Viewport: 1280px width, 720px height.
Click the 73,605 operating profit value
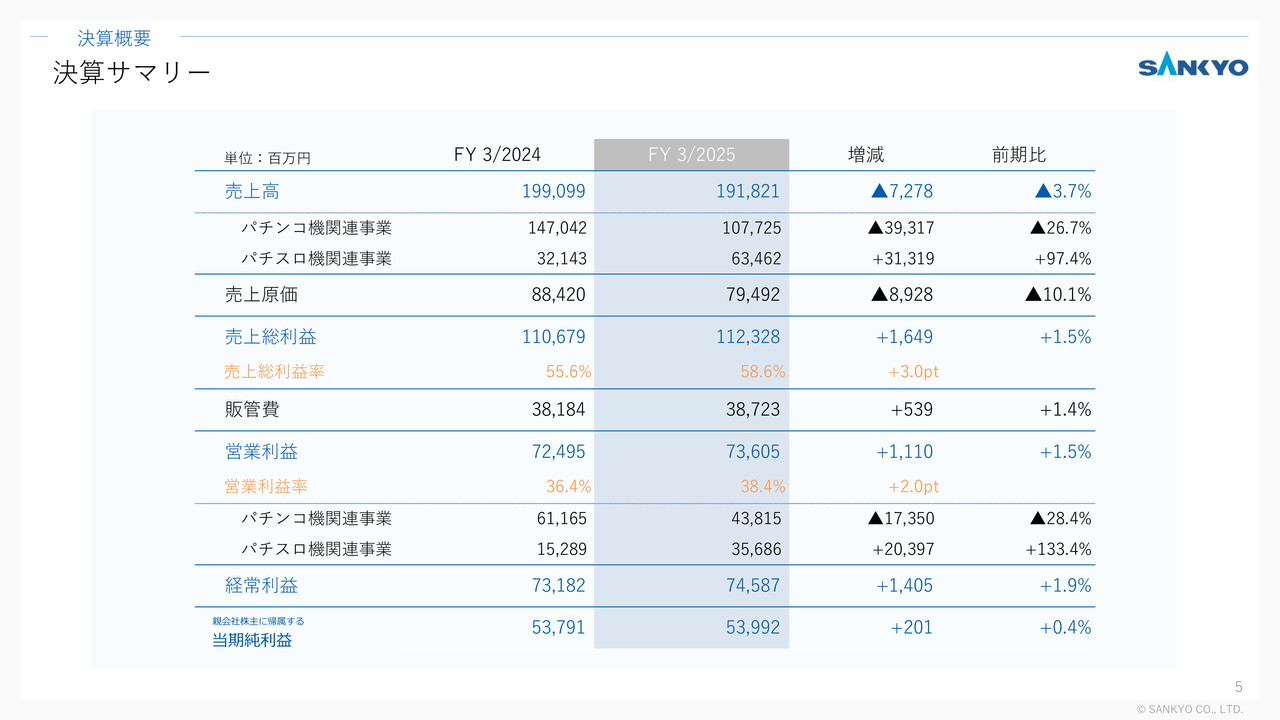[x=753, y=451]
